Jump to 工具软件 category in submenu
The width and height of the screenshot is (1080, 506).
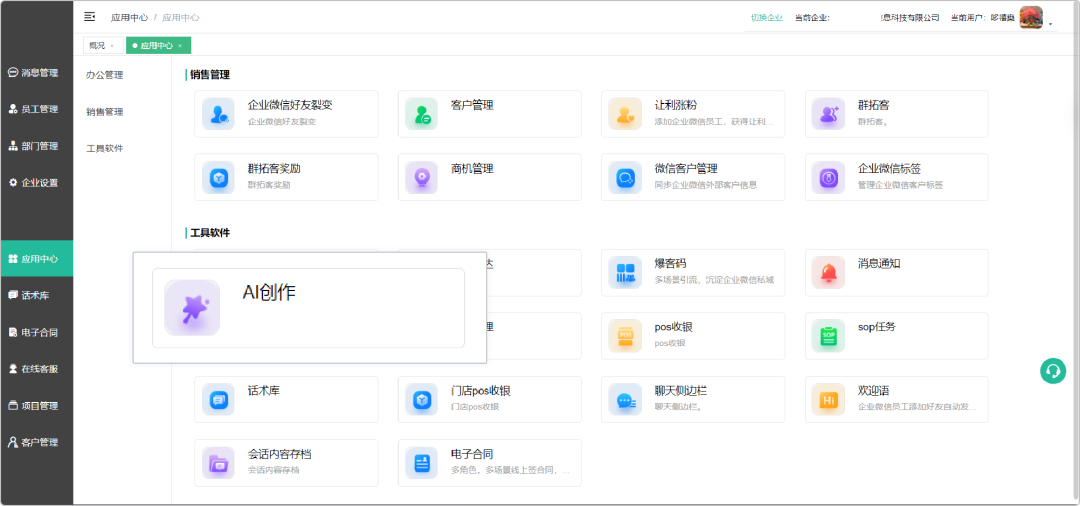pos(105,148)
